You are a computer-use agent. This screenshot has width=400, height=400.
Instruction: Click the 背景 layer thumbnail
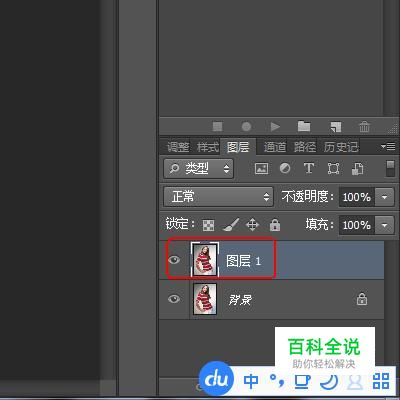coord(205,299)
